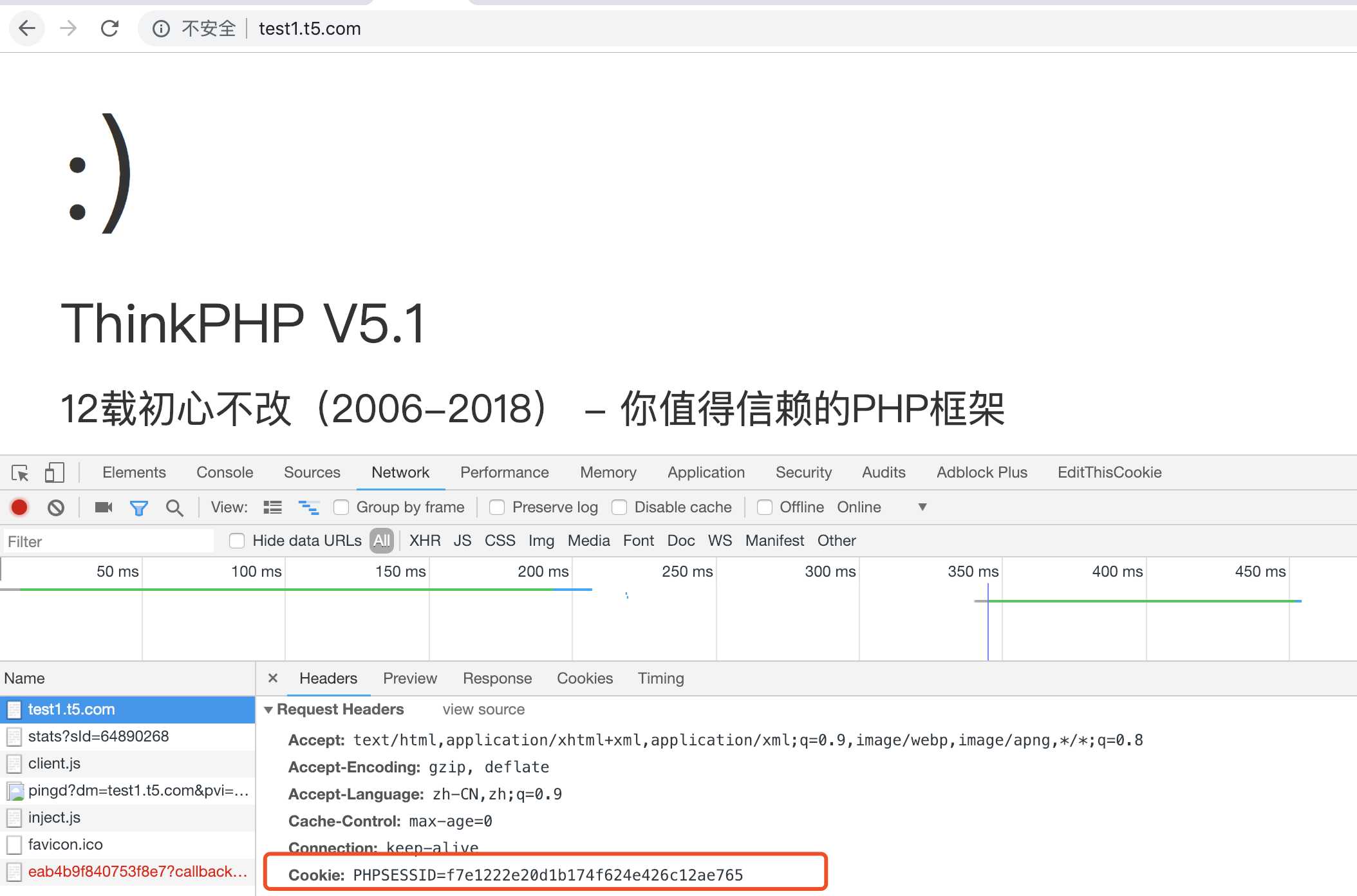The width and height of the screenshot is (1357, 896).
Task: Click the blue marker line in timeline overview
Action: [988, 621]
